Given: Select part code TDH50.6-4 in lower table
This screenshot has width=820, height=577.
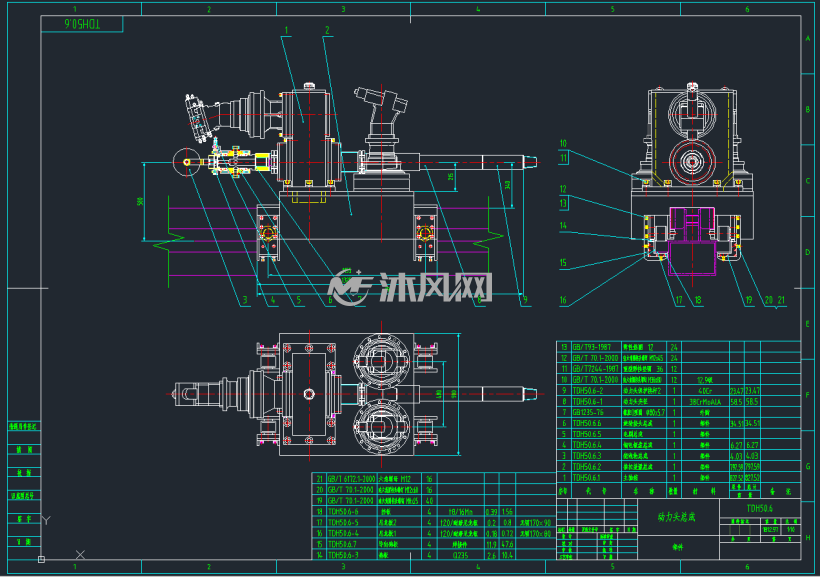Looking at the screenshot, I should (x=343, y=534).
